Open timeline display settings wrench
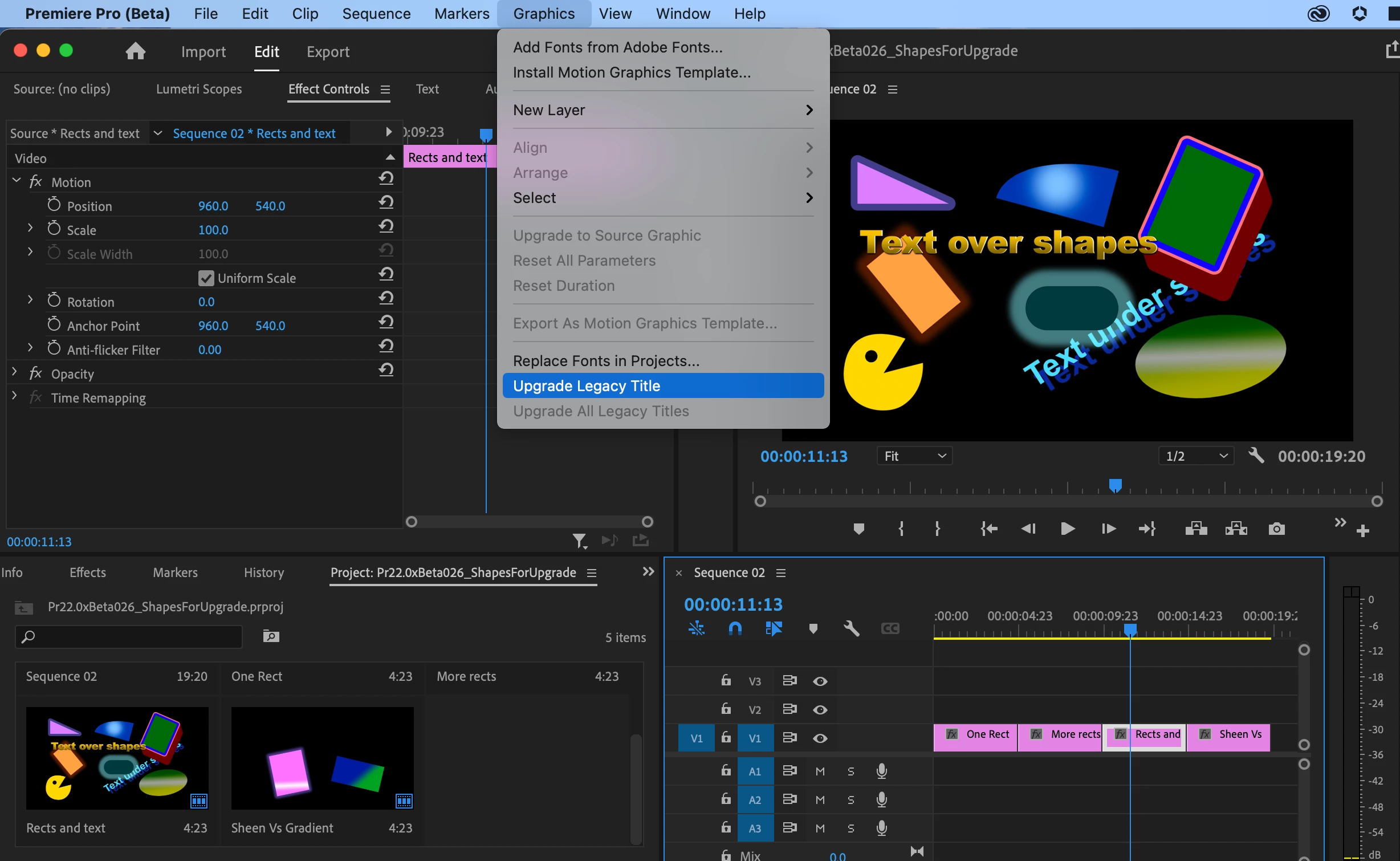The width and height of the screenshot is (1400, 861). click(x=851, y=628)
